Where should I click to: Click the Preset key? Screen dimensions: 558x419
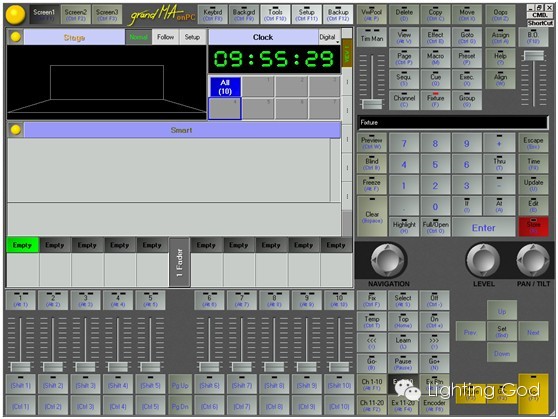[467, 59]
